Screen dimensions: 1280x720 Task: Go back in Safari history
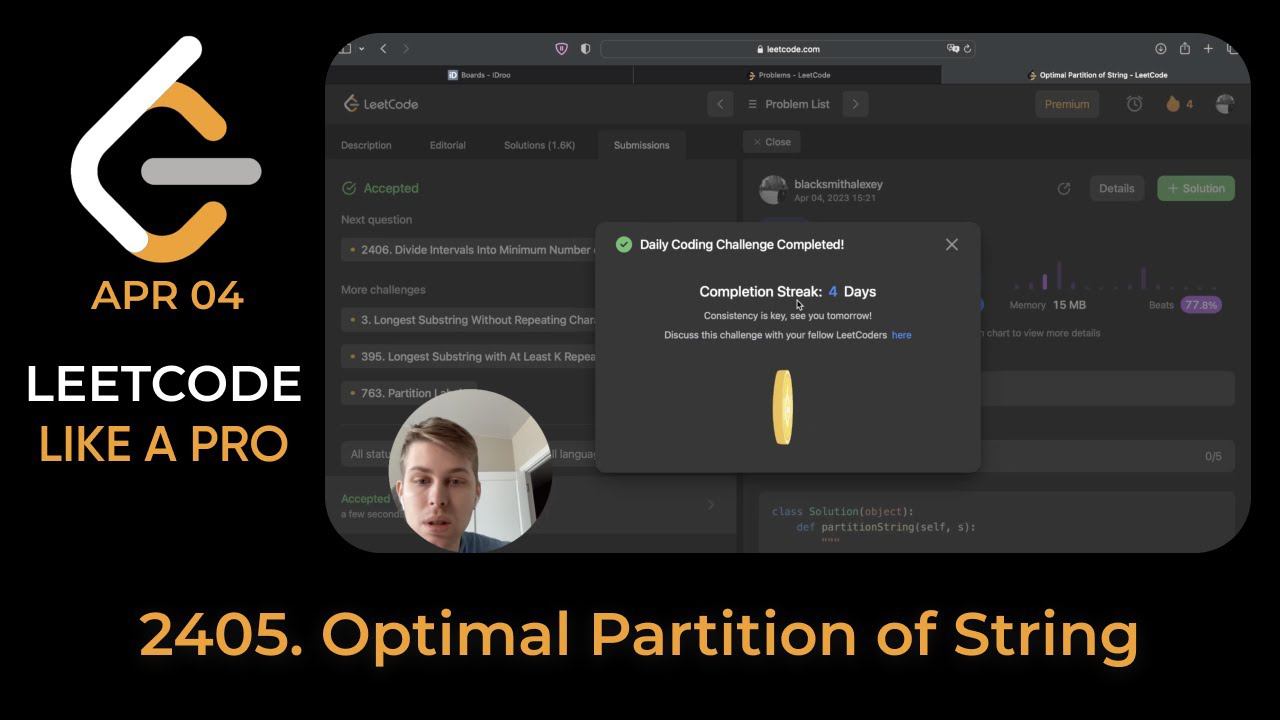point(384,48)
